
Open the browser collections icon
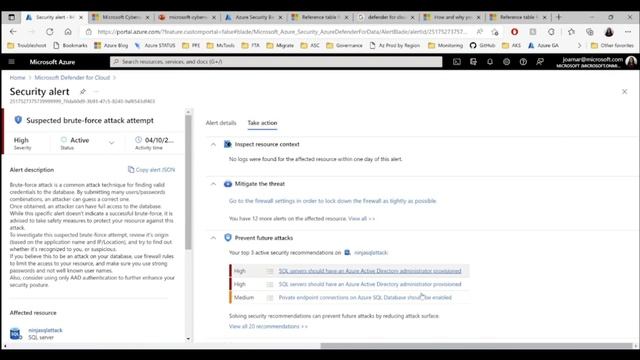589,31
